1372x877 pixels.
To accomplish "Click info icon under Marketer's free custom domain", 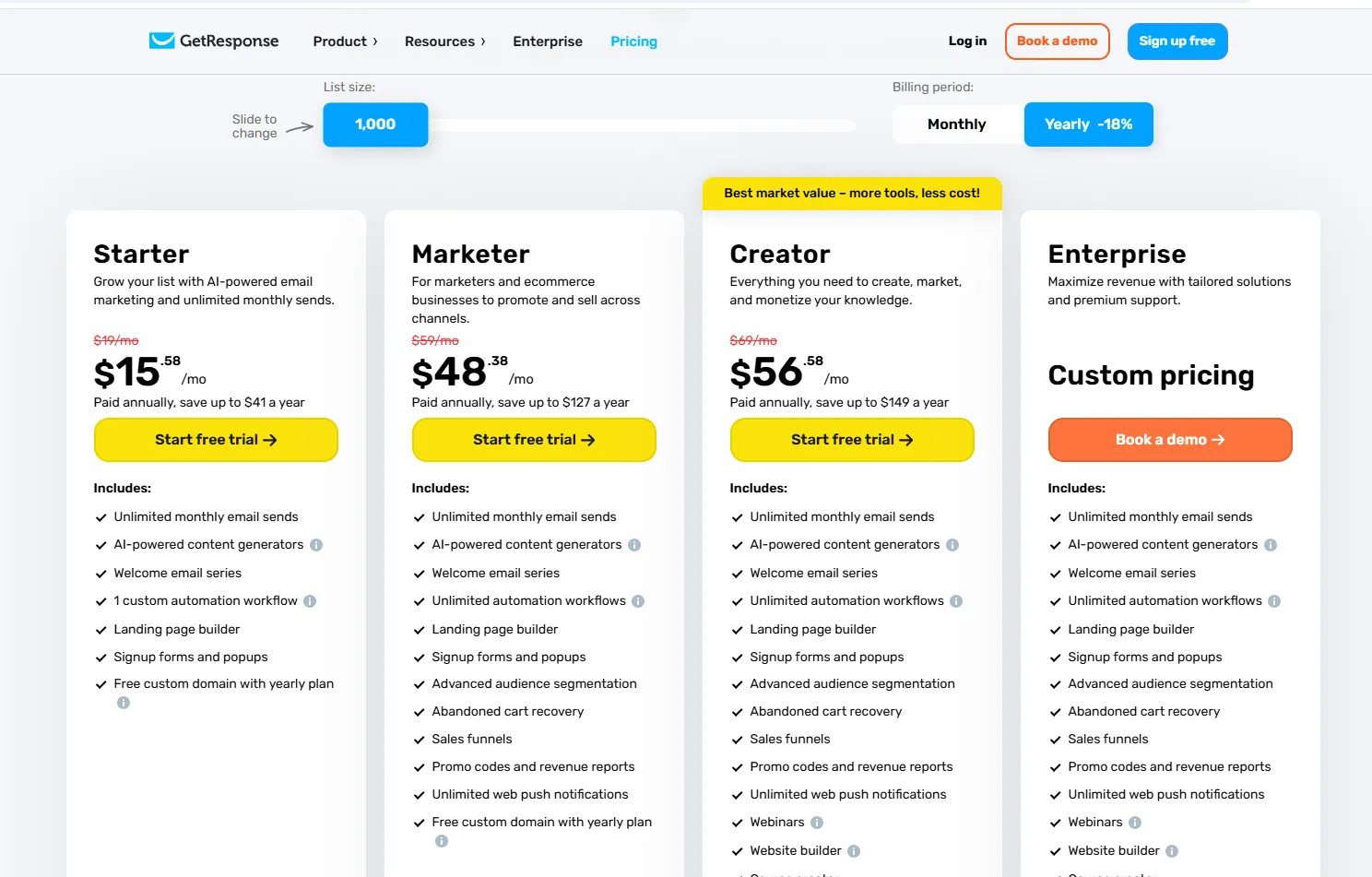I will 441,840.
